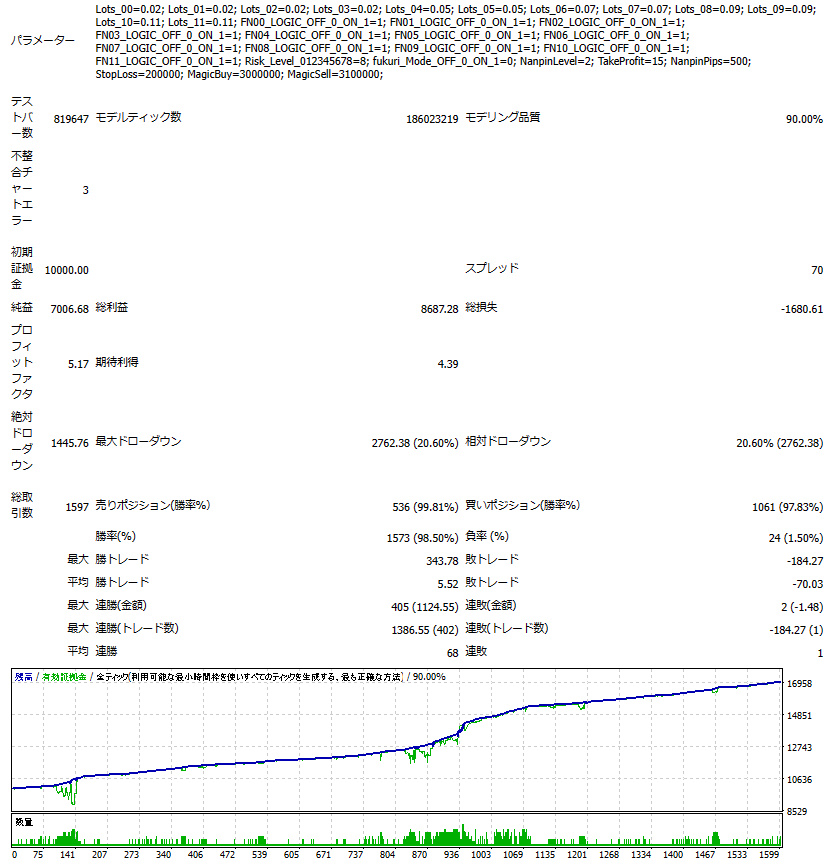Click the total trades value 1597

coord(77,507)
